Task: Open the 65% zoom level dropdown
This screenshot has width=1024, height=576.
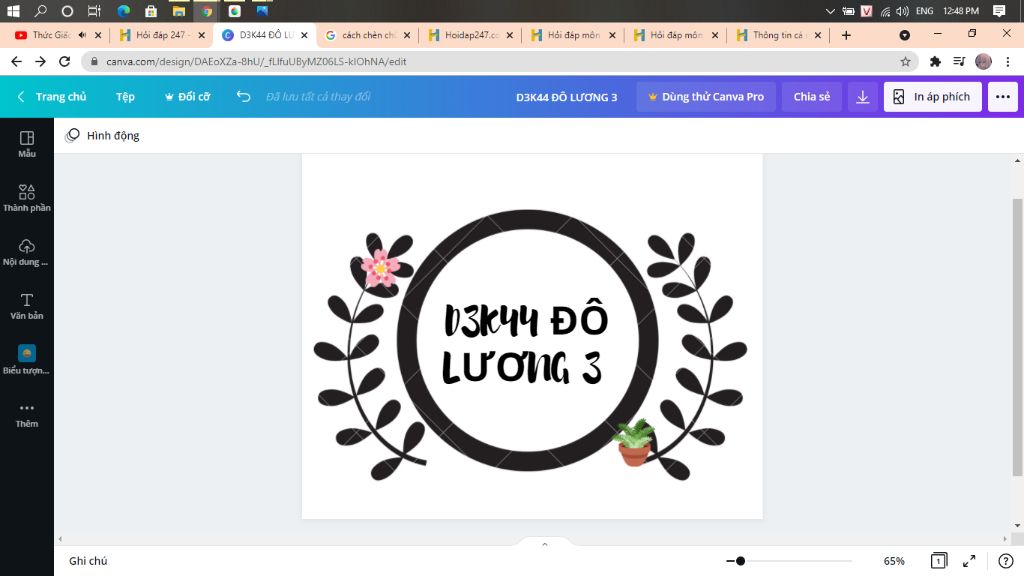Action: point(894,561)
